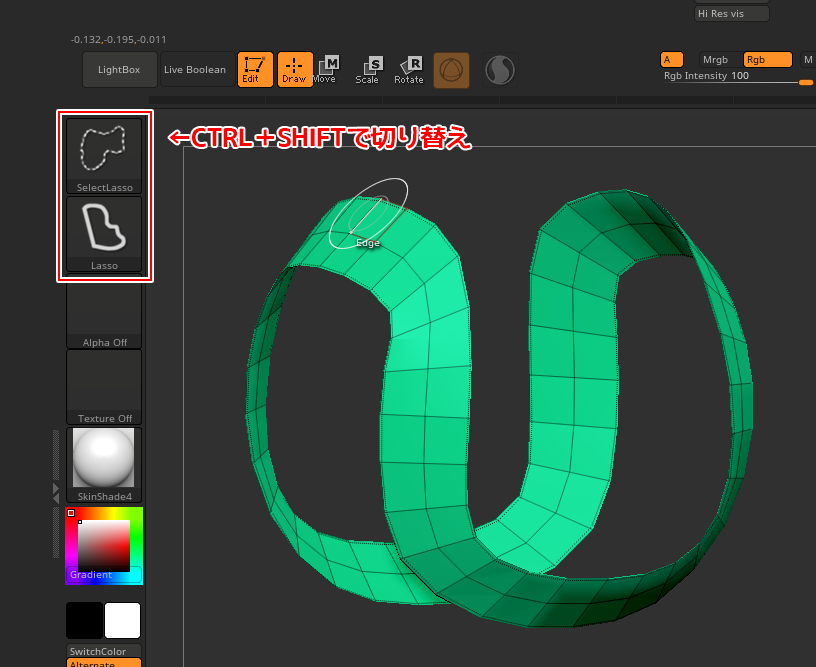This screenshot has width=816, height=667.
Task: Activate the Move transform tool
Action: (325, 69)
